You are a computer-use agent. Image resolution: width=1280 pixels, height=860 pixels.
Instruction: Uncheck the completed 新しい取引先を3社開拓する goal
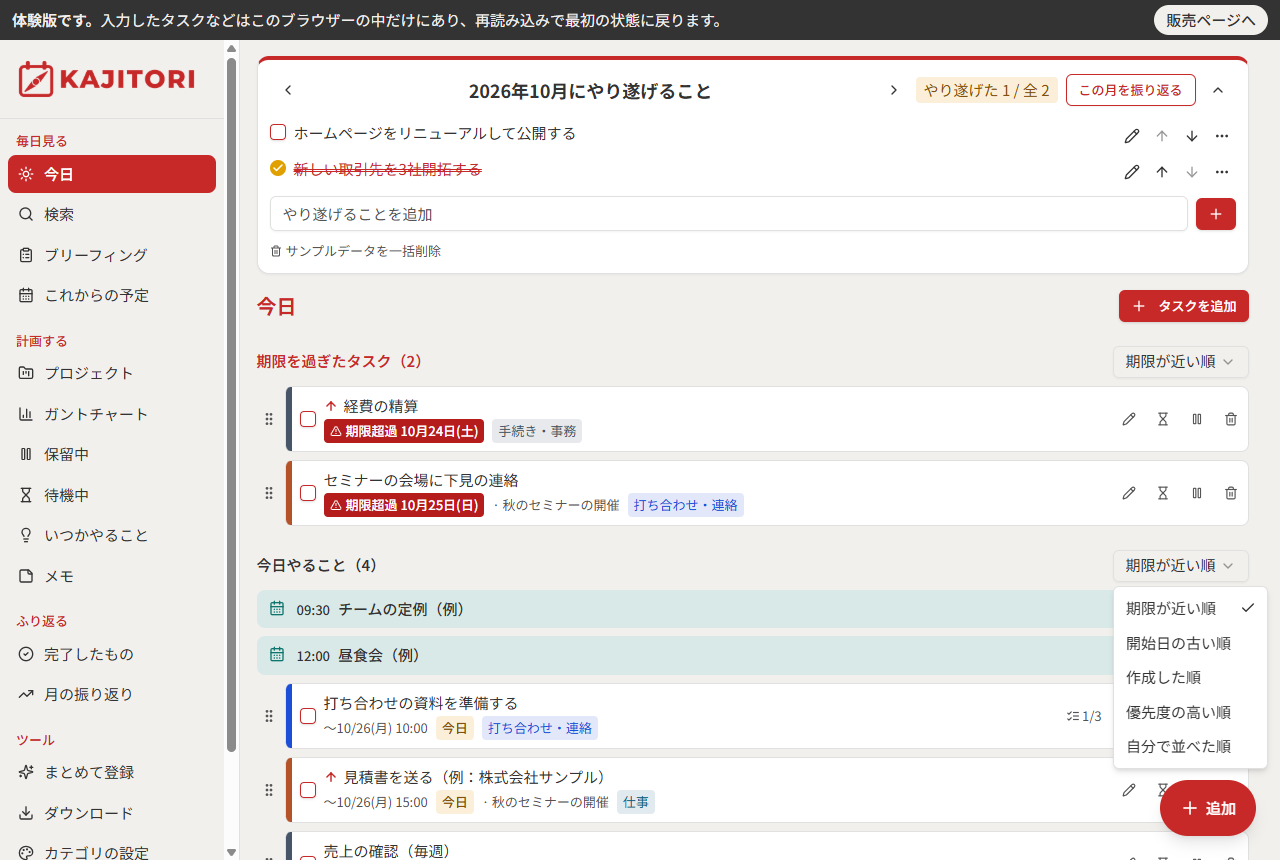pyautogui.click(x=278, y=168)
